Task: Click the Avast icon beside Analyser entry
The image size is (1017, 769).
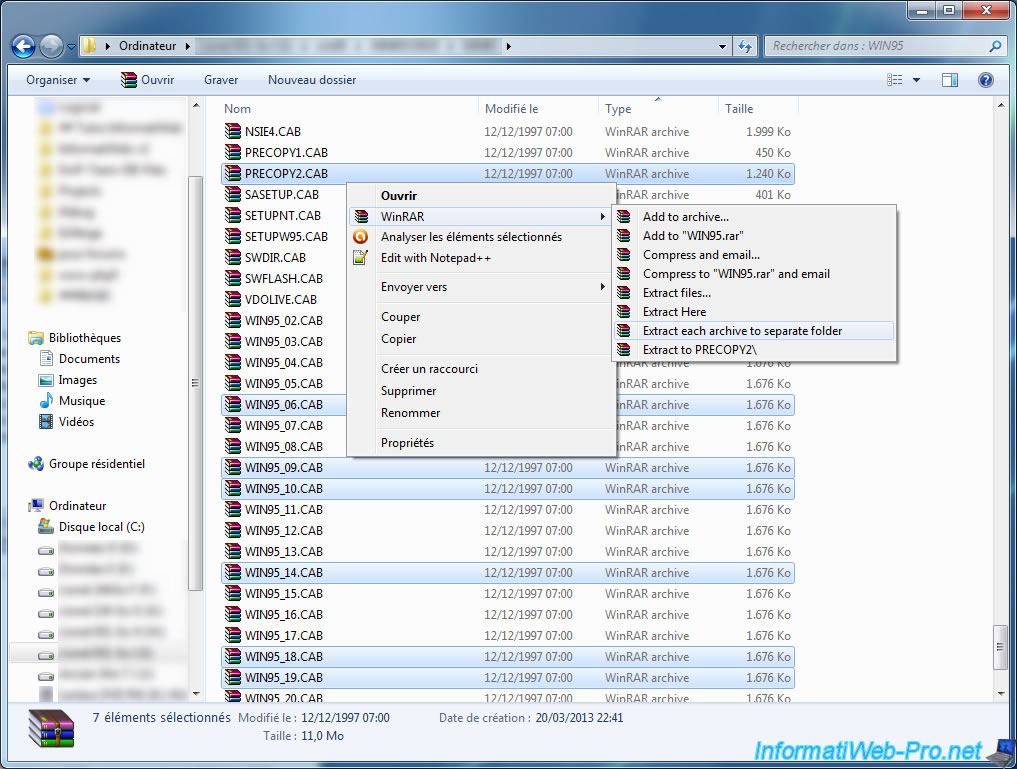Action: 361,237
